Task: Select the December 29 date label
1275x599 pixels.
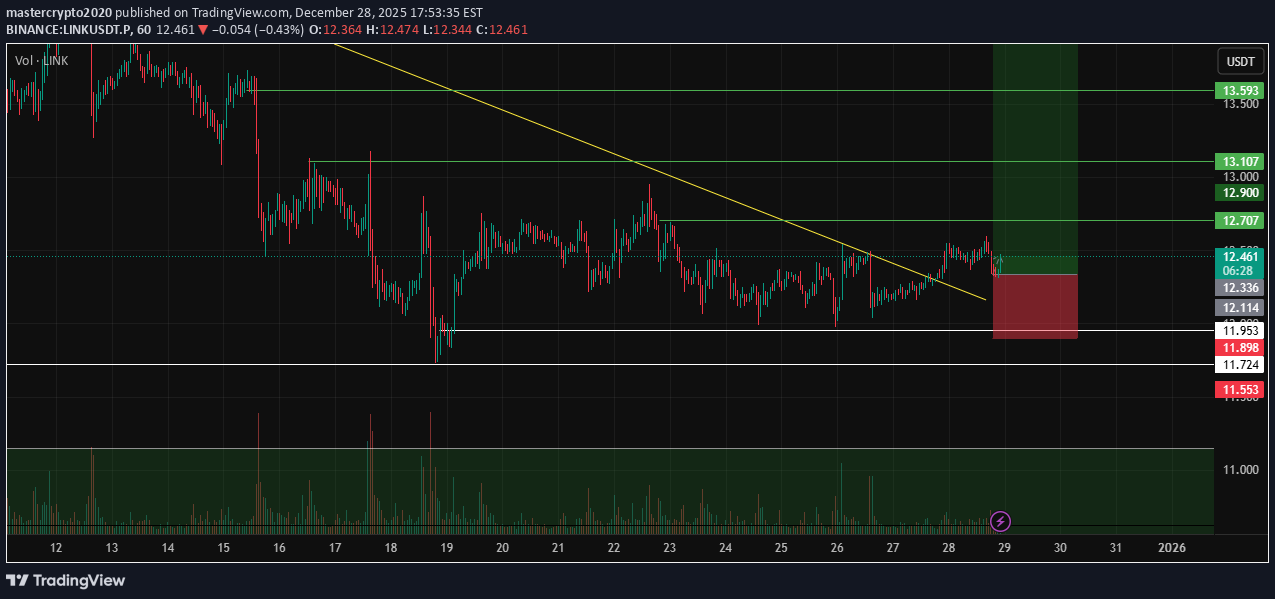Action: tap(1003, 548)
